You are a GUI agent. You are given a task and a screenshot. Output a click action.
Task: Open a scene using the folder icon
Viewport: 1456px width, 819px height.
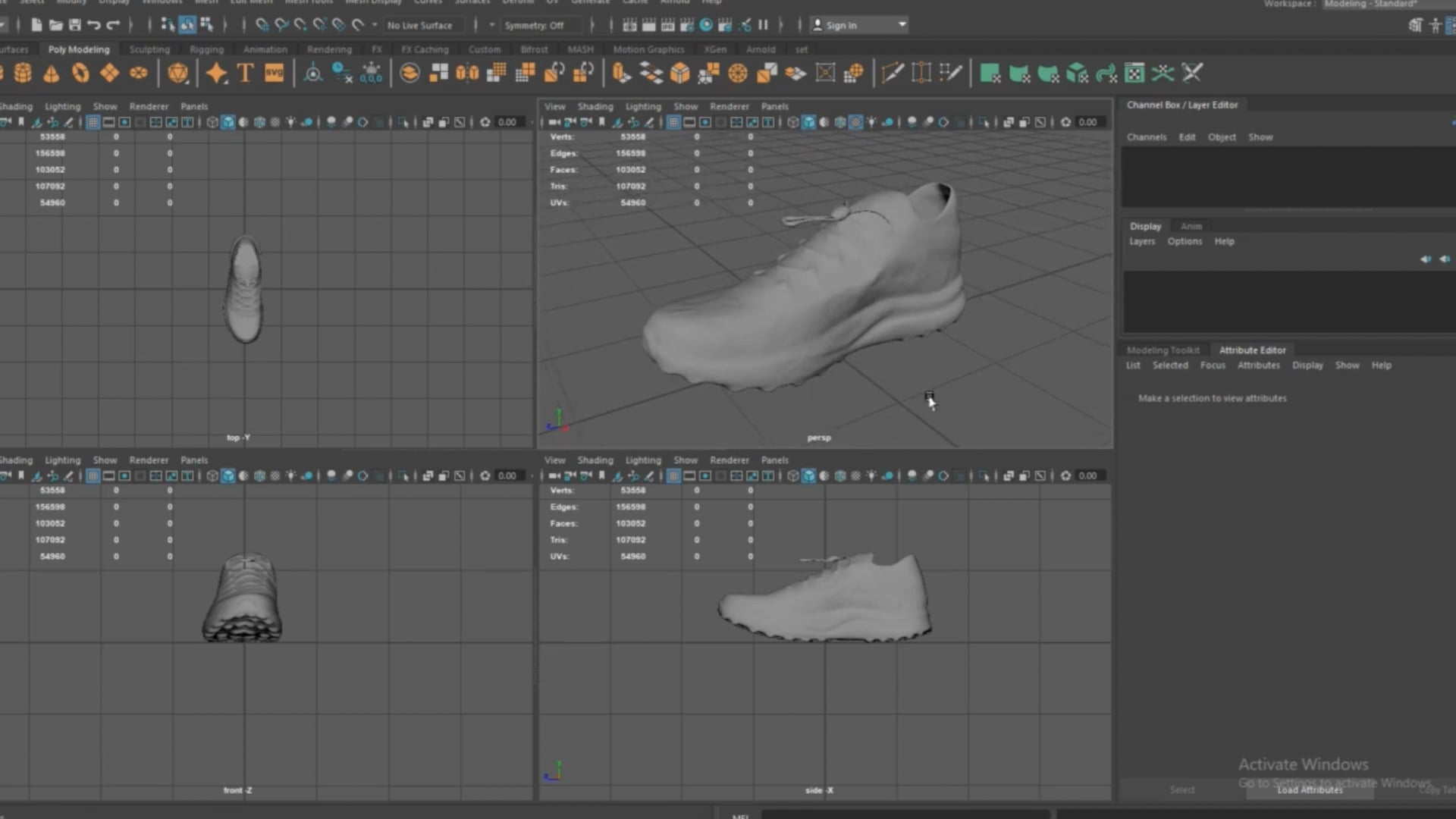tap(55, 25)
